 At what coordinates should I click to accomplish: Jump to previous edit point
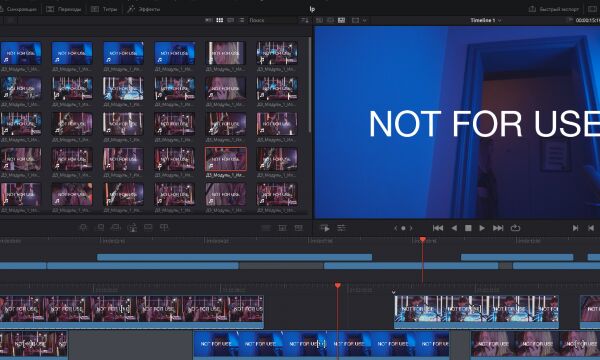[x=591, y=228]
